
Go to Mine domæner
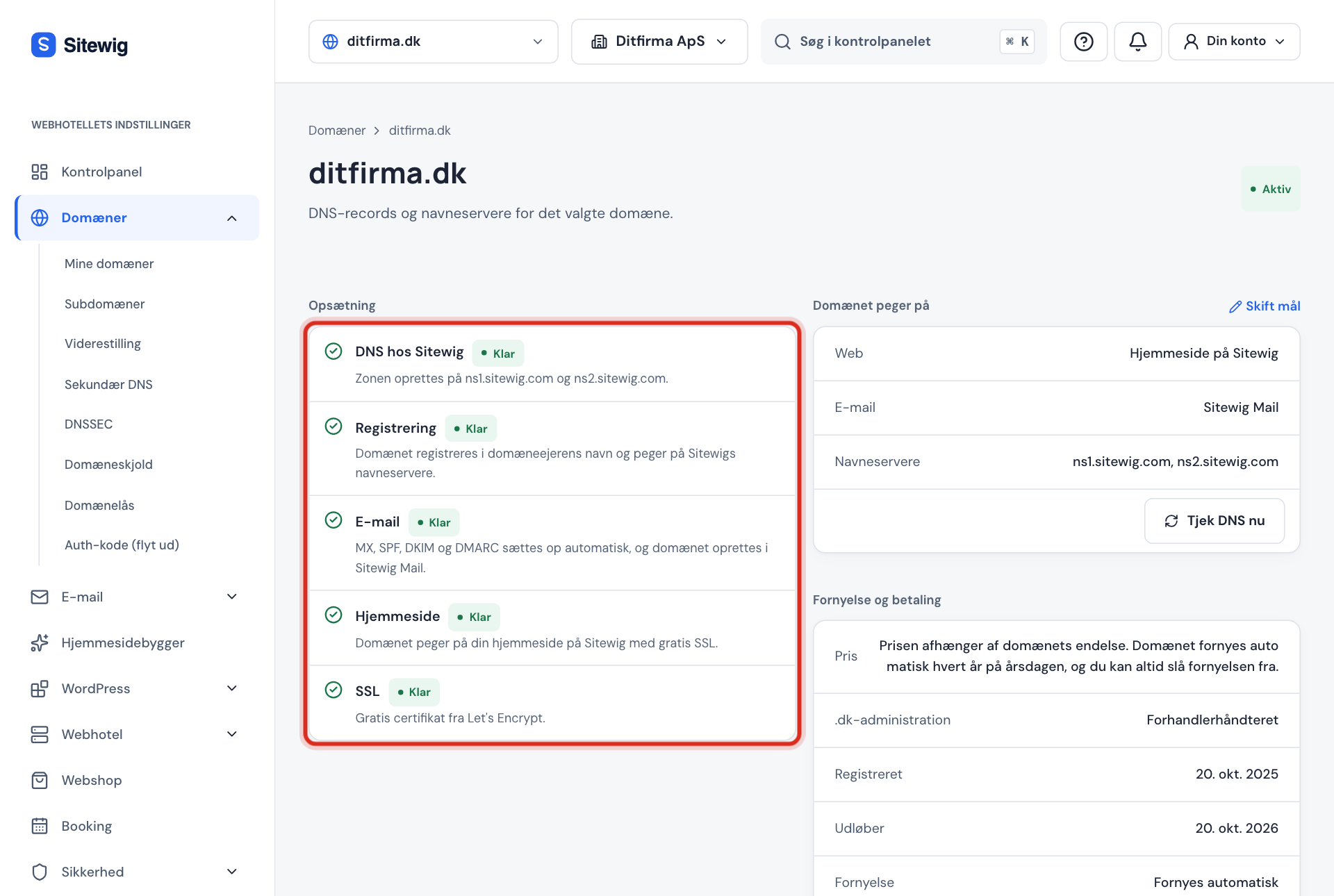click(109, 264)
